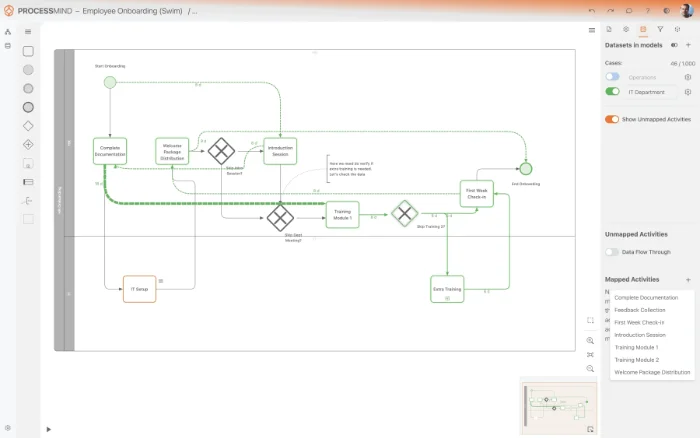Select the gateway diamond shape tool

(x=28, y=126)
